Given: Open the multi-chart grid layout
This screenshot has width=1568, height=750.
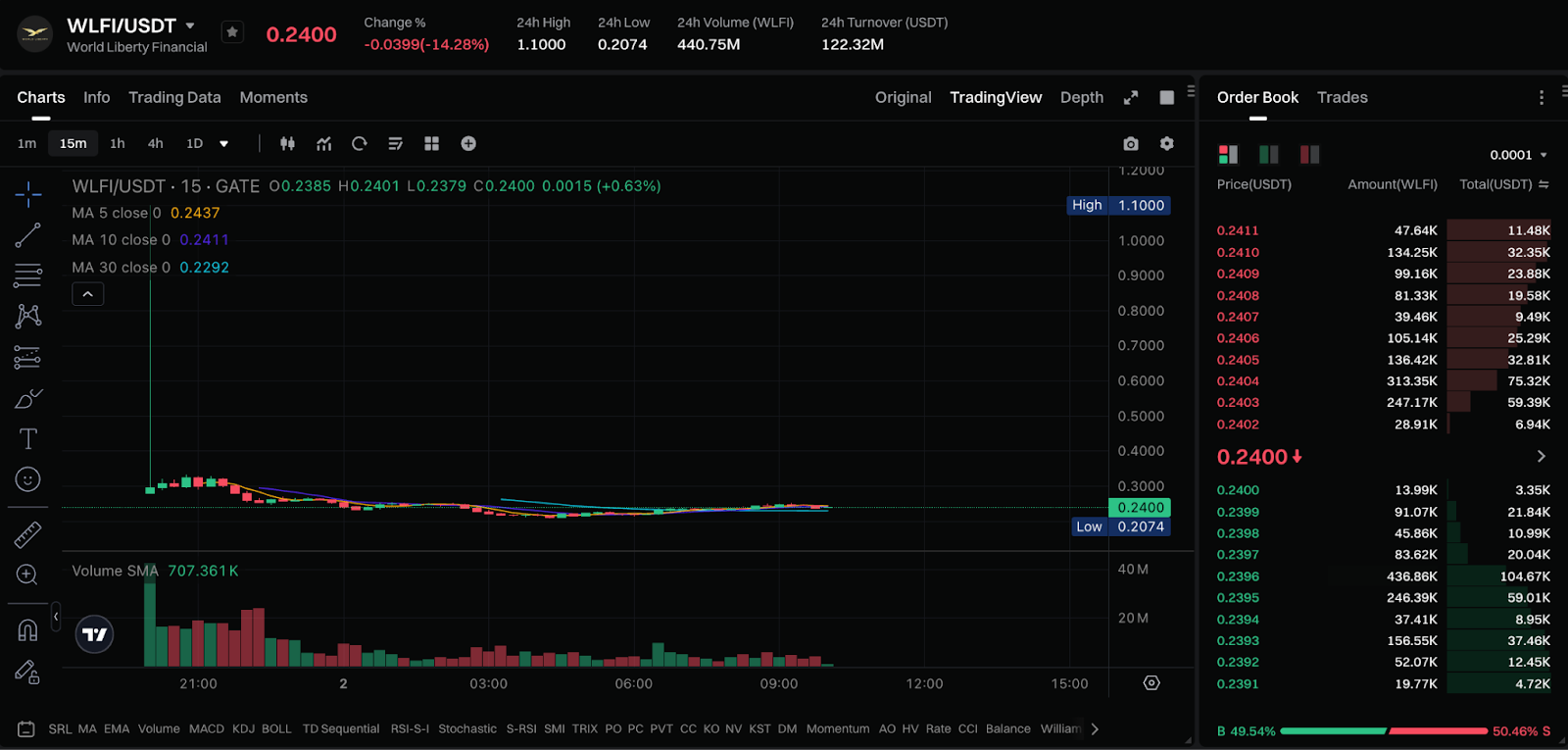Looking at the screenshot, I should [x=431, y=143].
